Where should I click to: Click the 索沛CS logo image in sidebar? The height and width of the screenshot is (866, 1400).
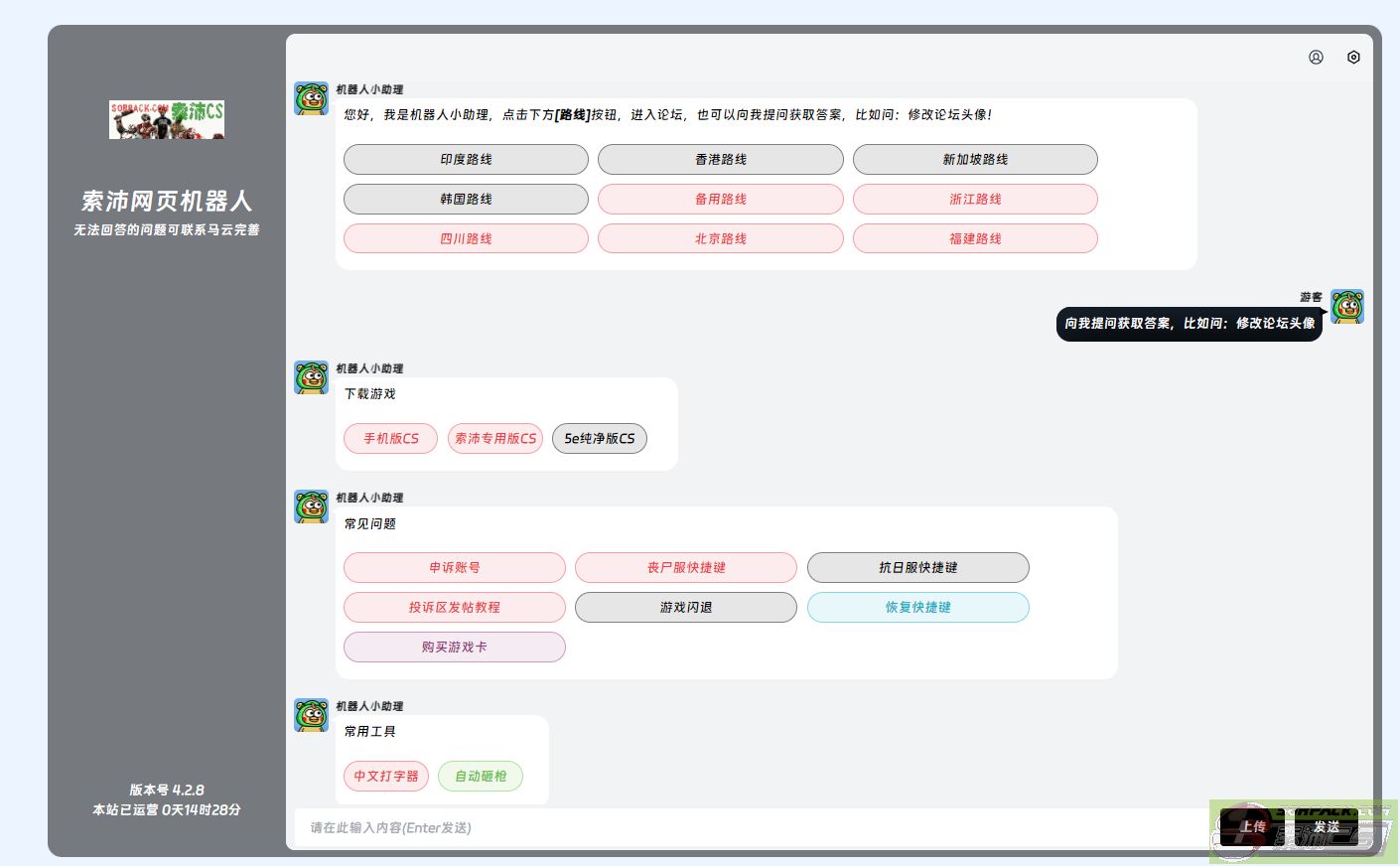(167, 119)
